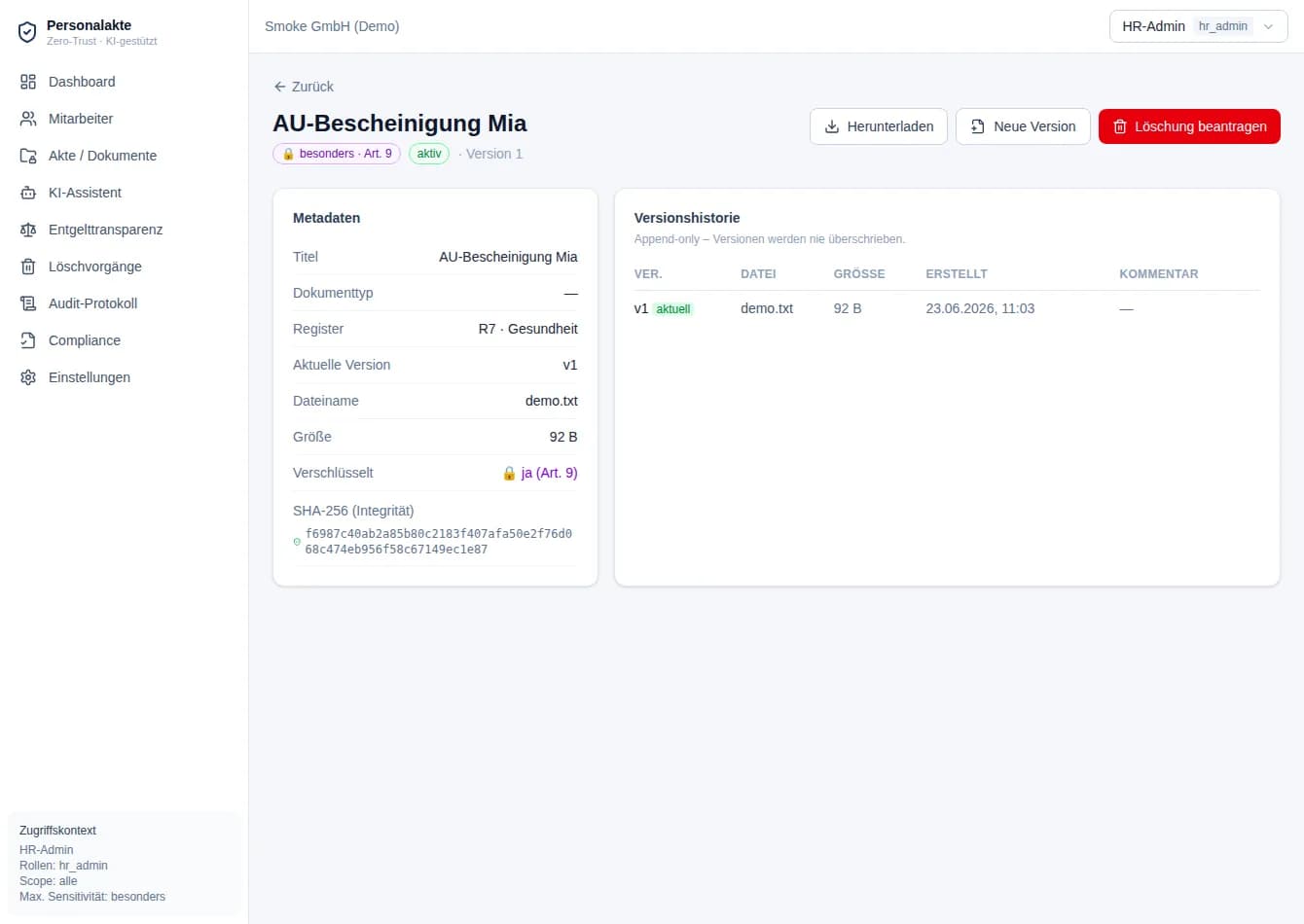
Task: Click the 'DATEI' column header
Action: coord(758,274)
